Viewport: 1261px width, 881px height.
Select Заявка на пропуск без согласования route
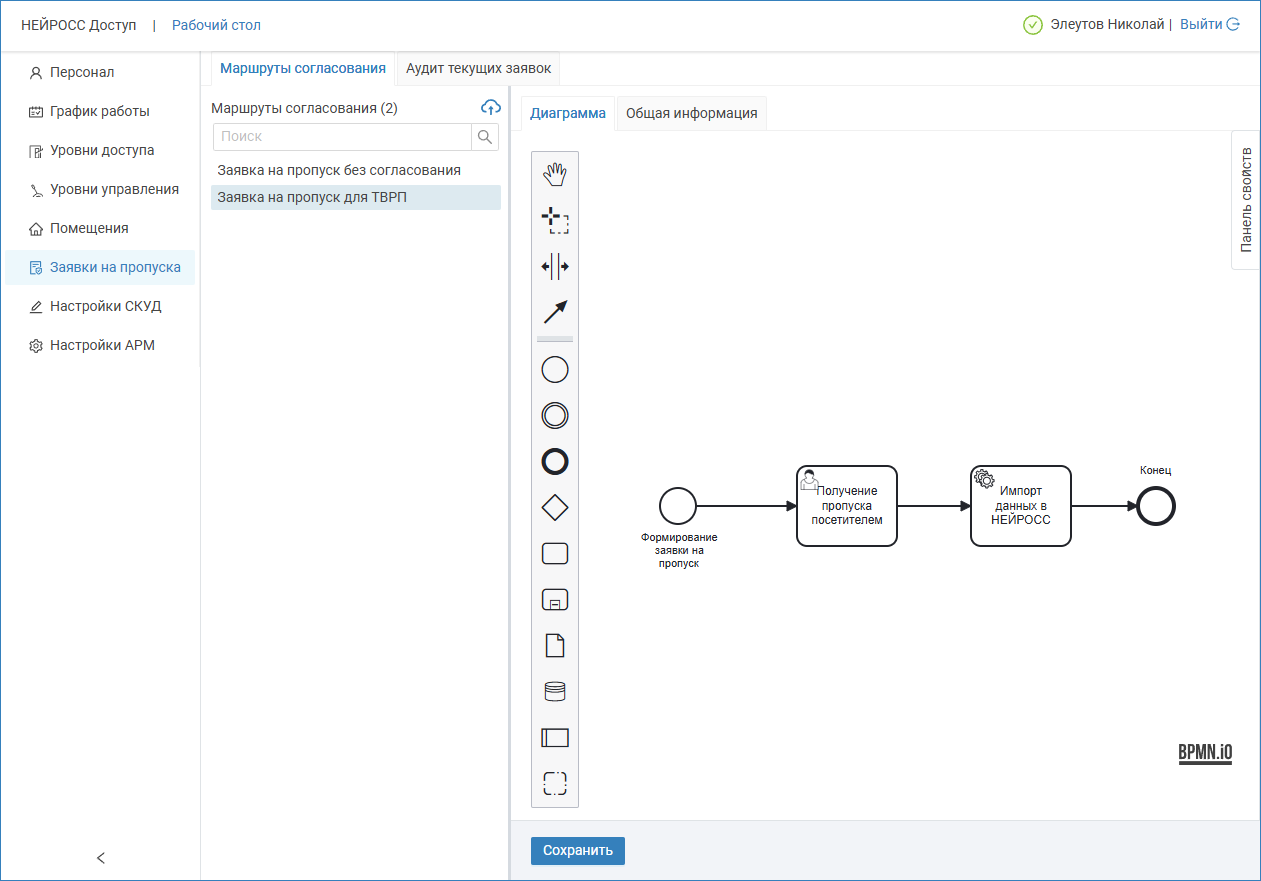339,170
